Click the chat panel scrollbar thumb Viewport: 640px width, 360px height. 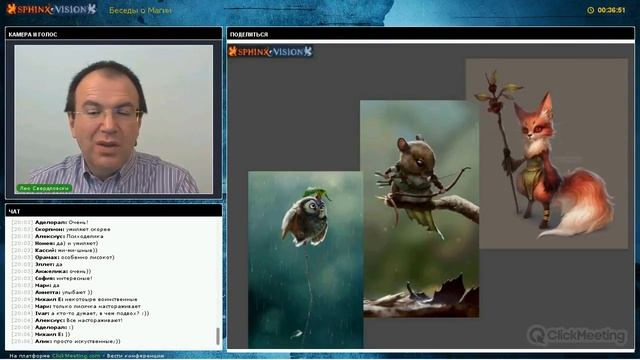click(218, 336)
